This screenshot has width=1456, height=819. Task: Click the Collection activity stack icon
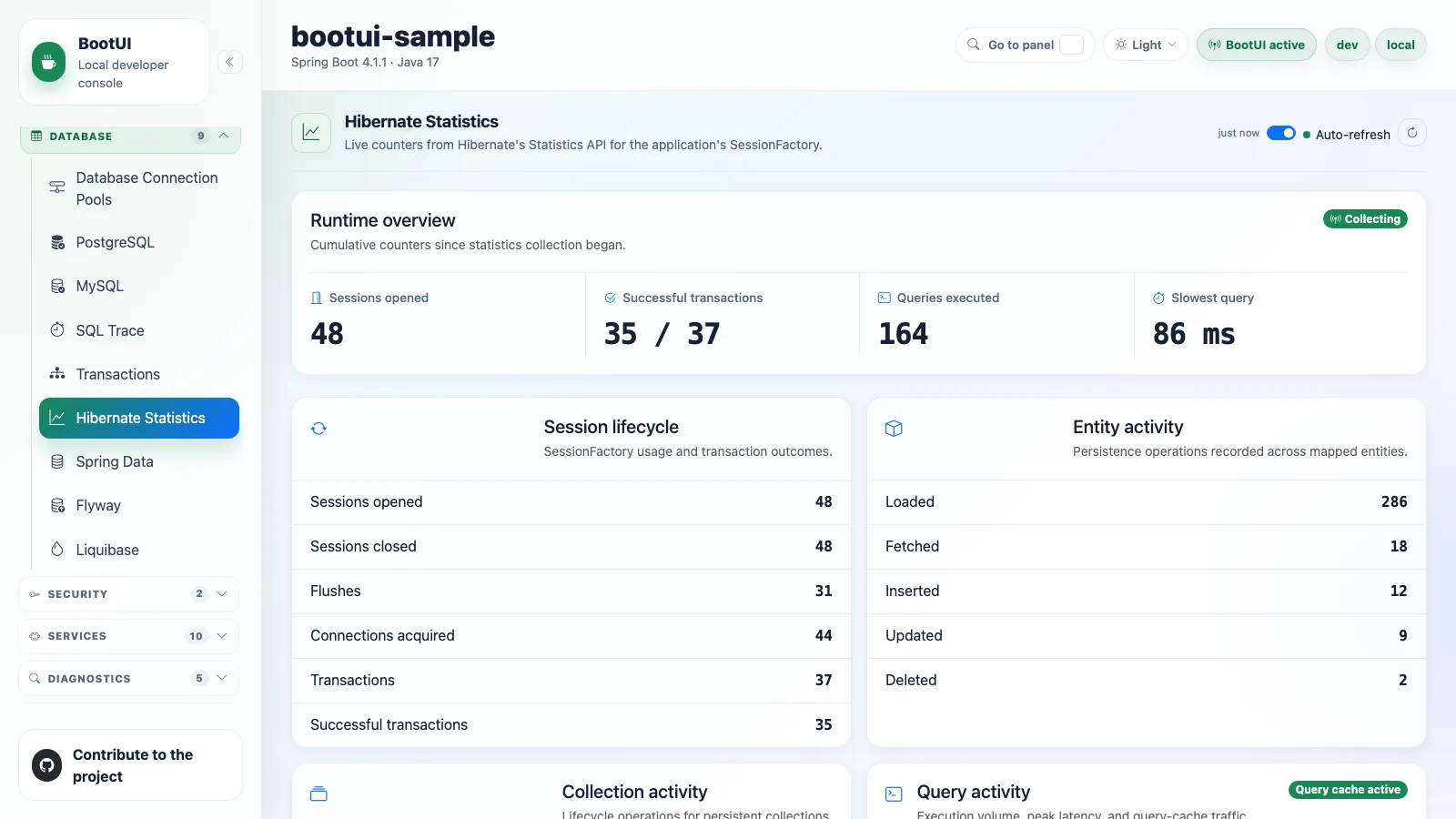318,794
